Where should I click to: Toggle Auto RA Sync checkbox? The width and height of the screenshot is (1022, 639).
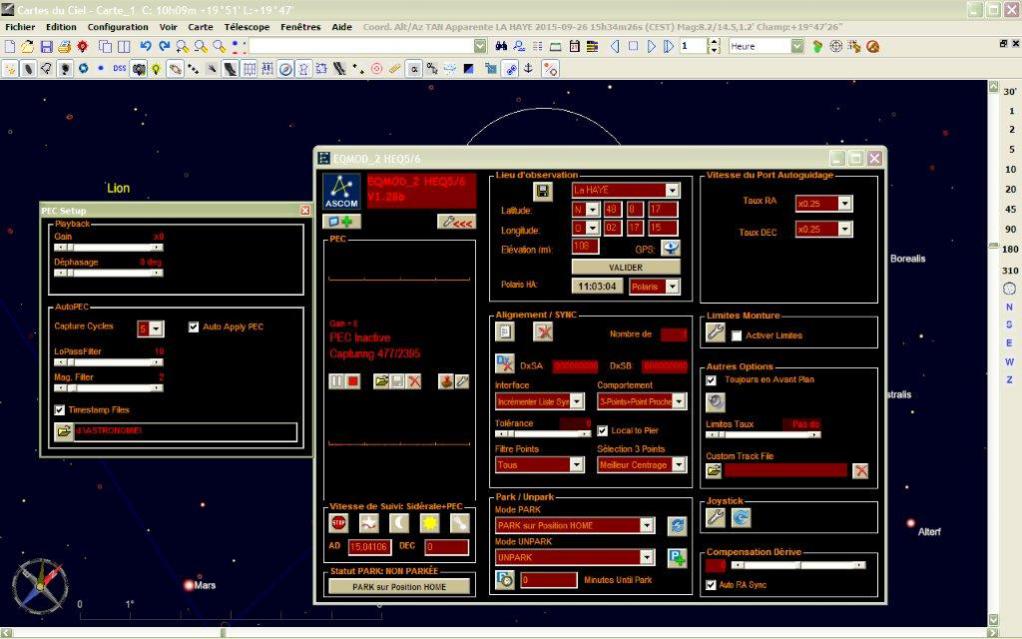(x=711, y=586)
